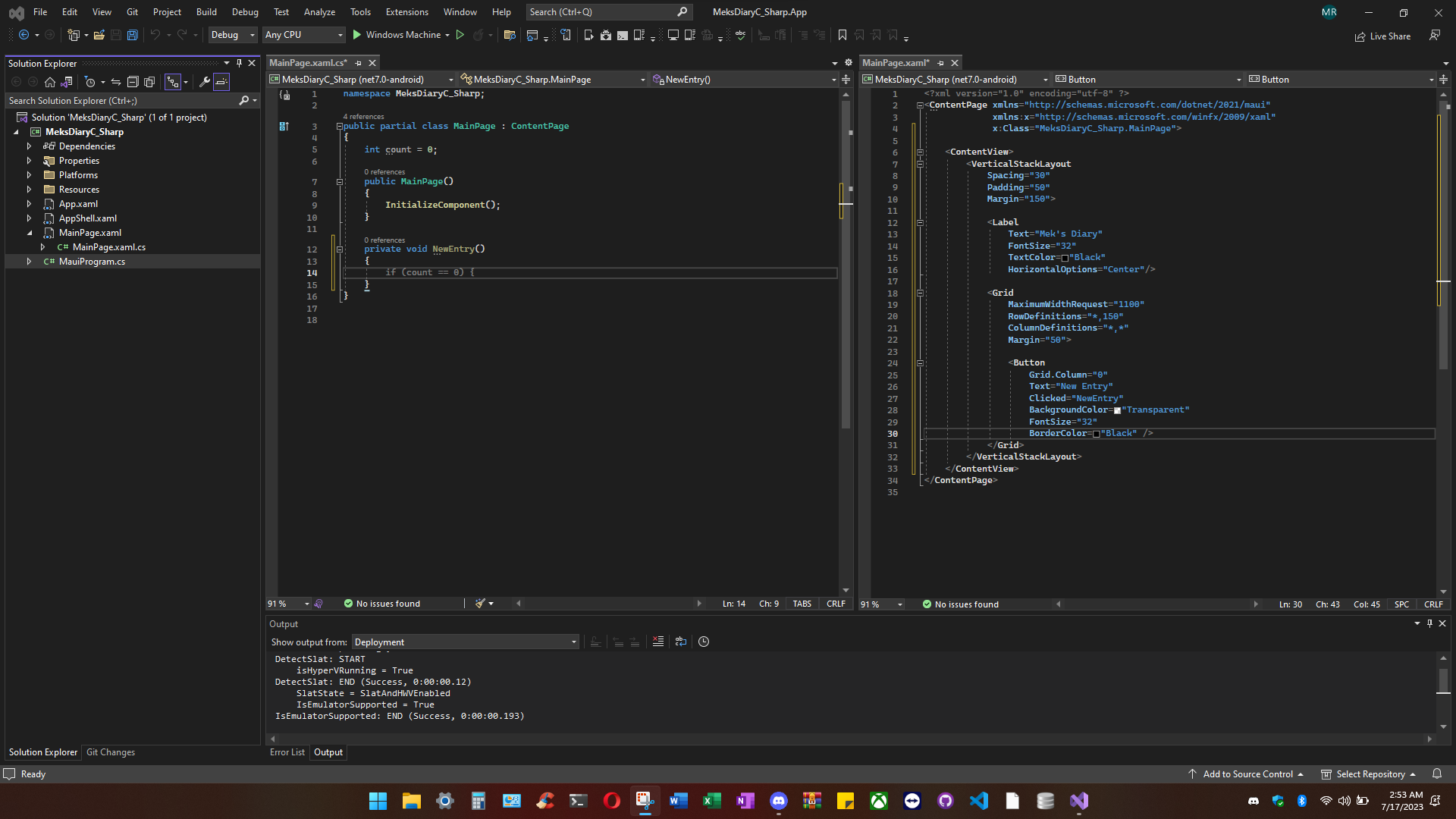The height and width of the screenshot is (819, 1456).
Task: Select MauiProgram.cs in Solution Explorer
Action: tap(92, 262)
